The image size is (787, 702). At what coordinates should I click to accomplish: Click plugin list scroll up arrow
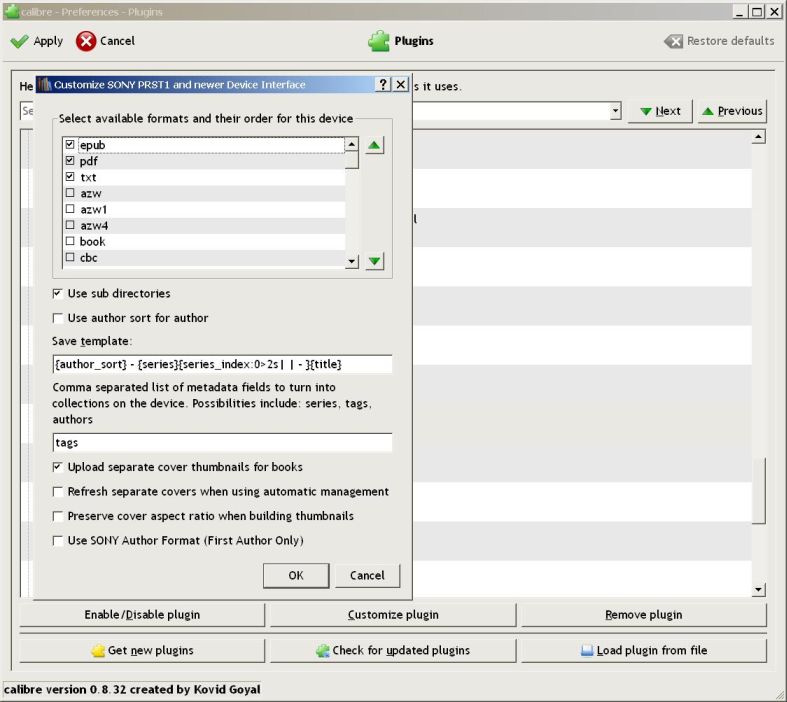click(759, 137)
